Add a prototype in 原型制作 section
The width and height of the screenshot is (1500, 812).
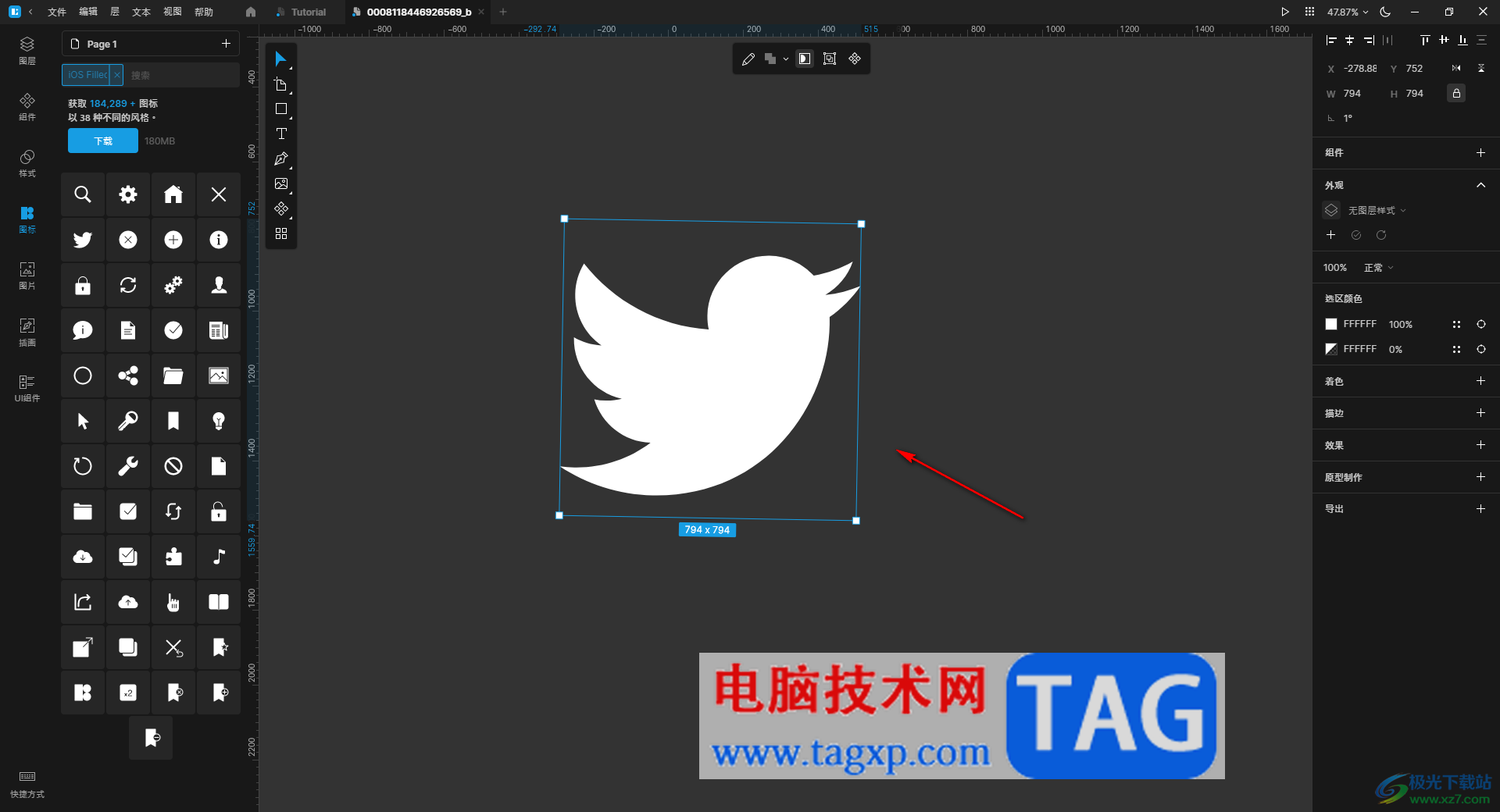tap(1480, 477)
